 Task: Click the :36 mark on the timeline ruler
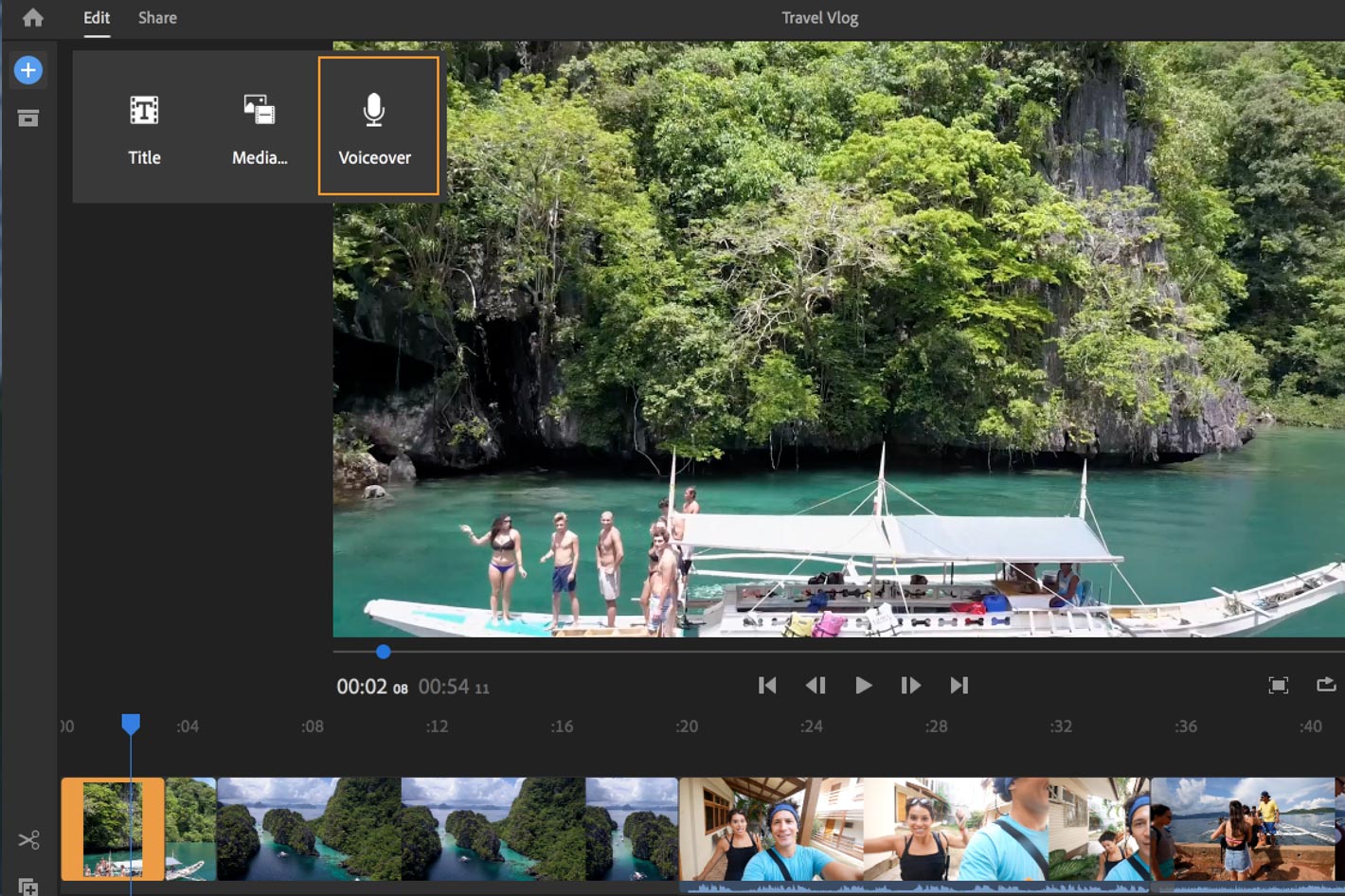1186,726
